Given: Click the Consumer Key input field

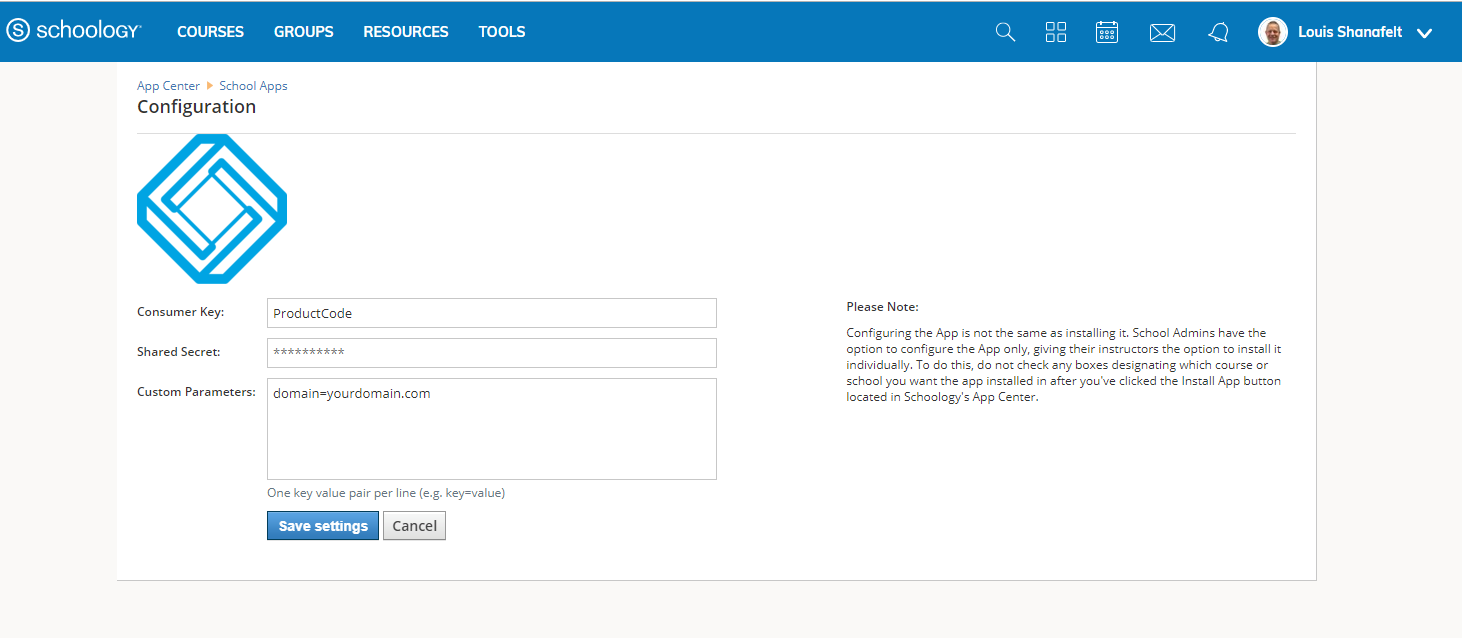Looking at the screenshot, I should coord(492,313).
